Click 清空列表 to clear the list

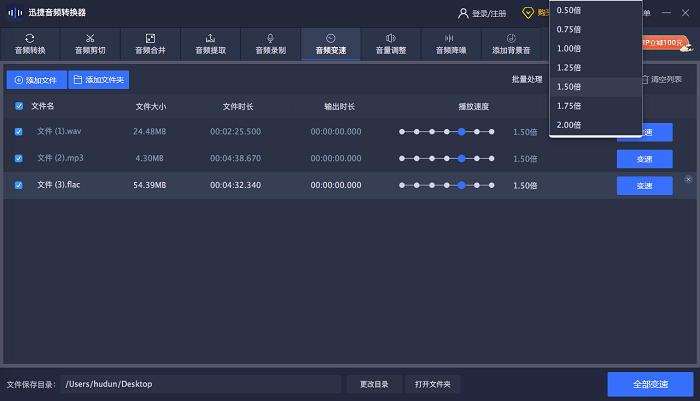pos(662,79)
